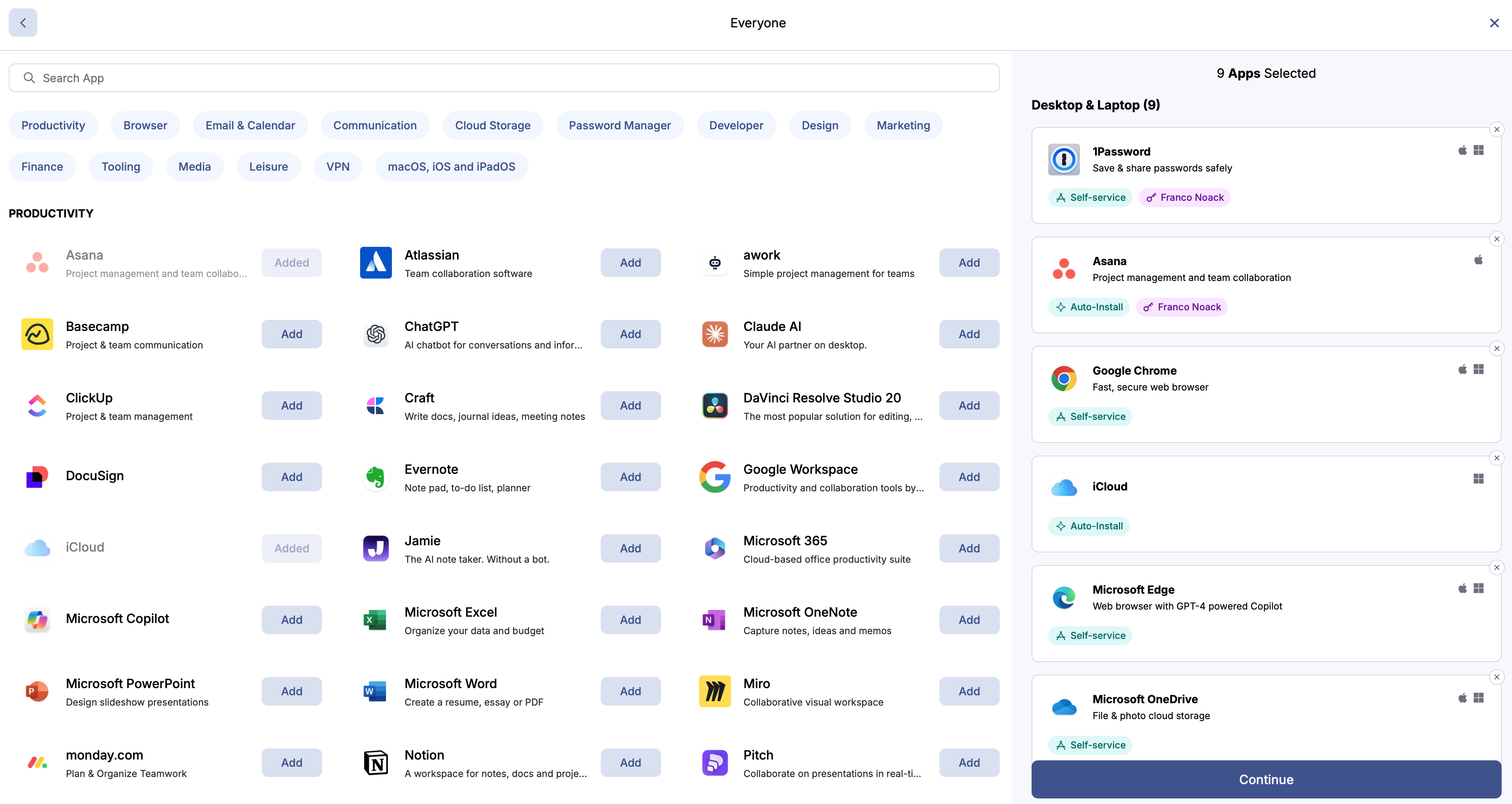Viewport: 1512px width, 804px height.
Task: Click the Auto-Install tag on Asana
Action: coord(1089,307)
